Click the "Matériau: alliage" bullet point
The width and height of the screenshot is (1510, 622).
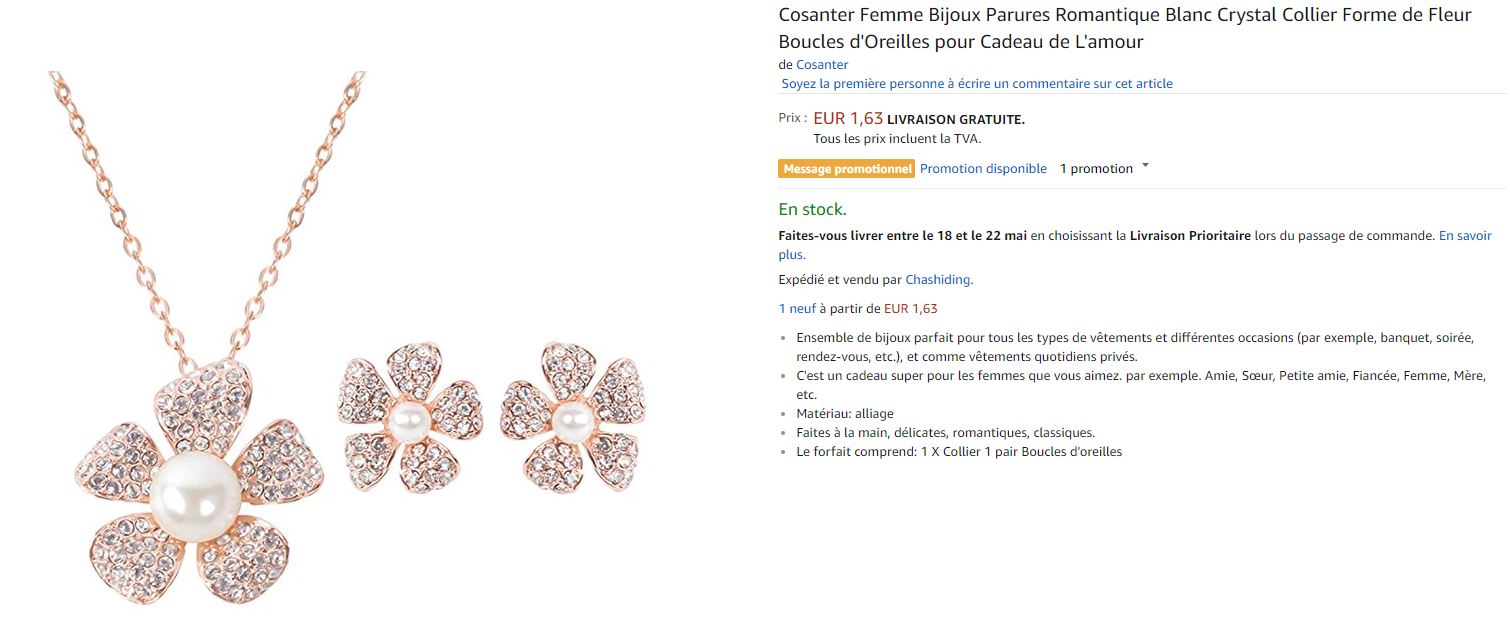point(845,413)
